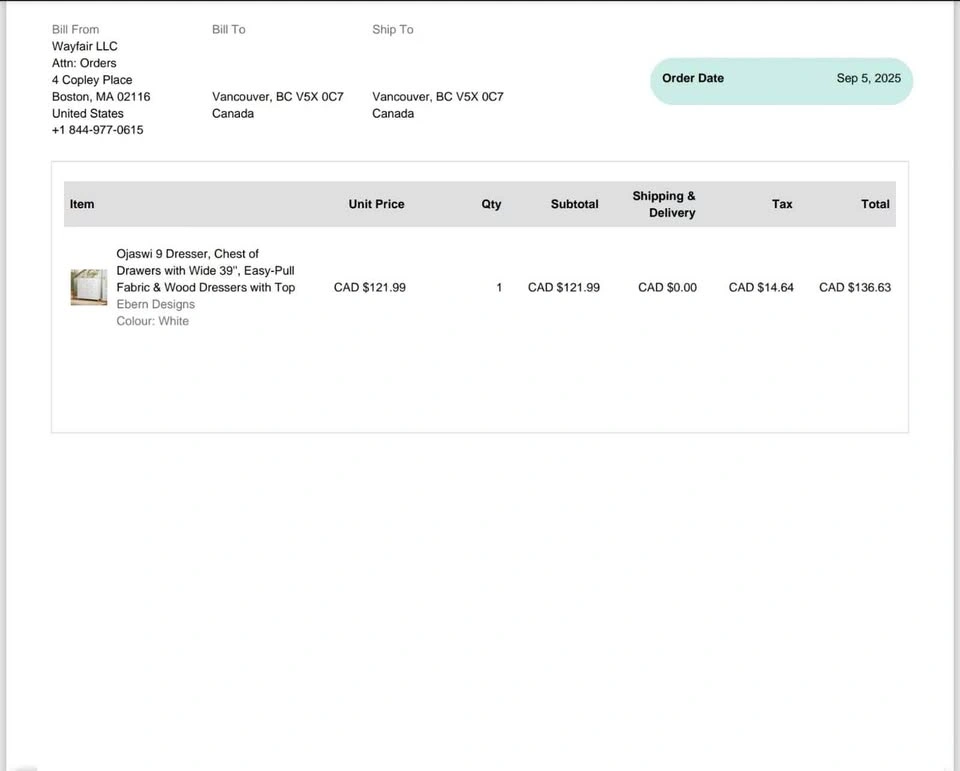The image size is (960, 771).
Task: Click 'Canada' under Bill To
Action: (x=233, y=113)
